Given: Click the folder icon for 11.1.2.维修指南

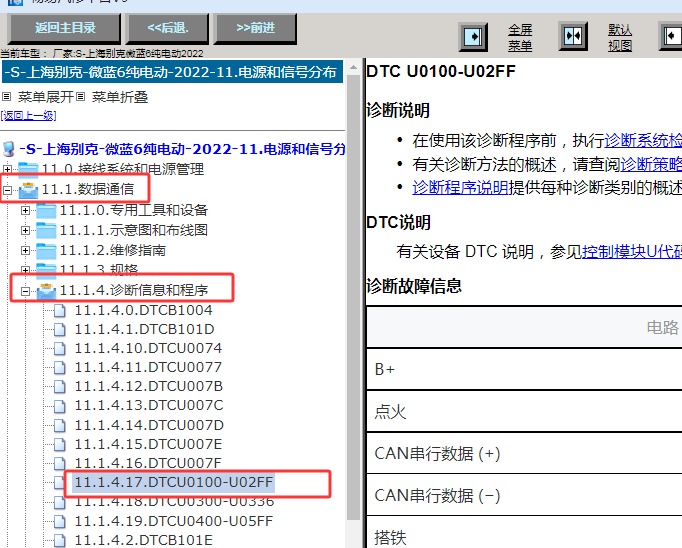Looking at the screenshot, I should point(46,250).
